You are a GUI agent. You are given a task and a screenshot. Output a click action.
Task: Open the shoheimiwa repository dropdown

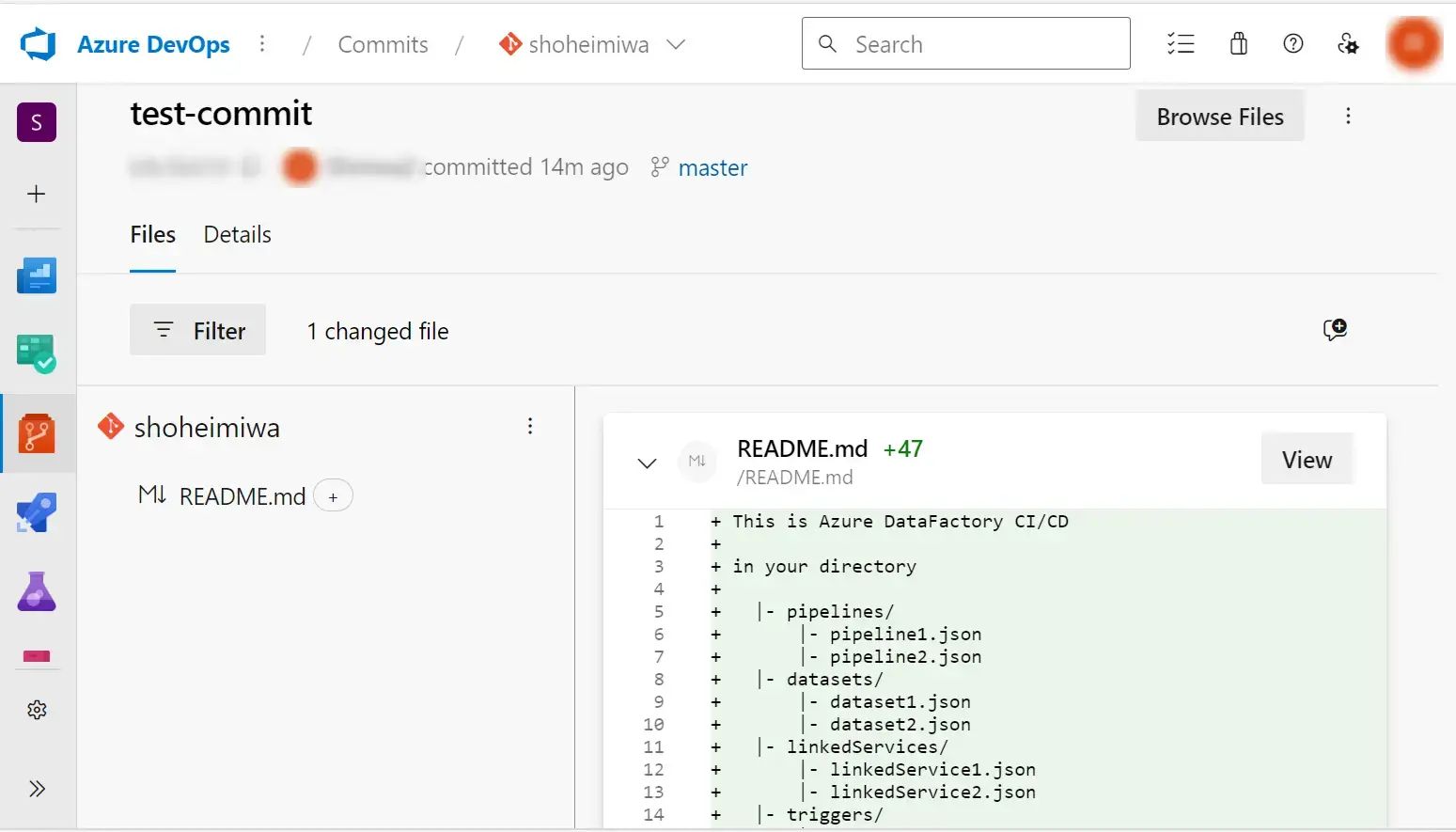(591, 44)
